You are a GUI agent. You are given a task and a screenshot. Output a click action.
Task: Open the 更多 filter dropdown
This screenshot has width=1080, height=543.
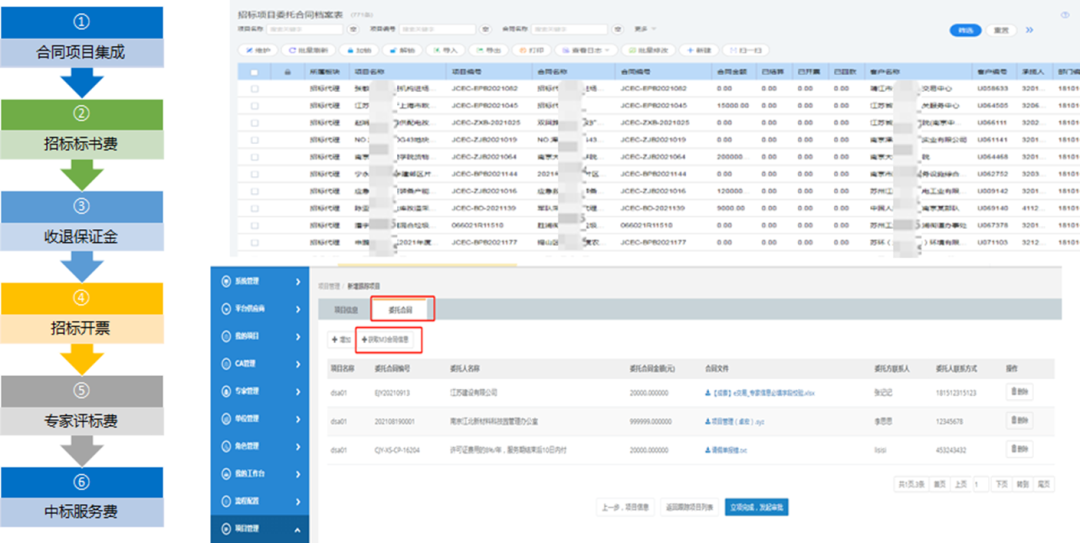tap(643, 30)
